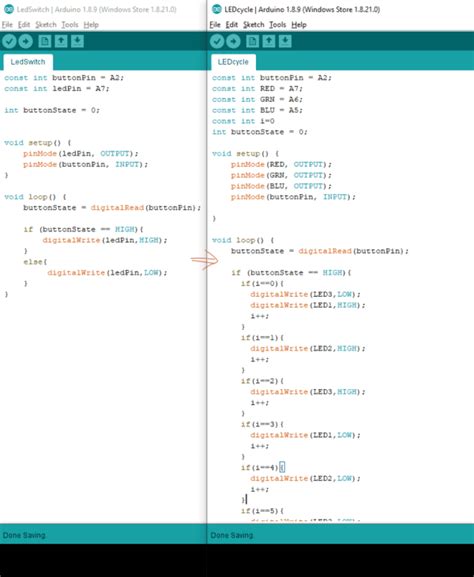Viewport: 474px width, 577px height.
Task: Click 'digitalWrite(LED2,LOW);' line
Action: click(x=305, y=478)
